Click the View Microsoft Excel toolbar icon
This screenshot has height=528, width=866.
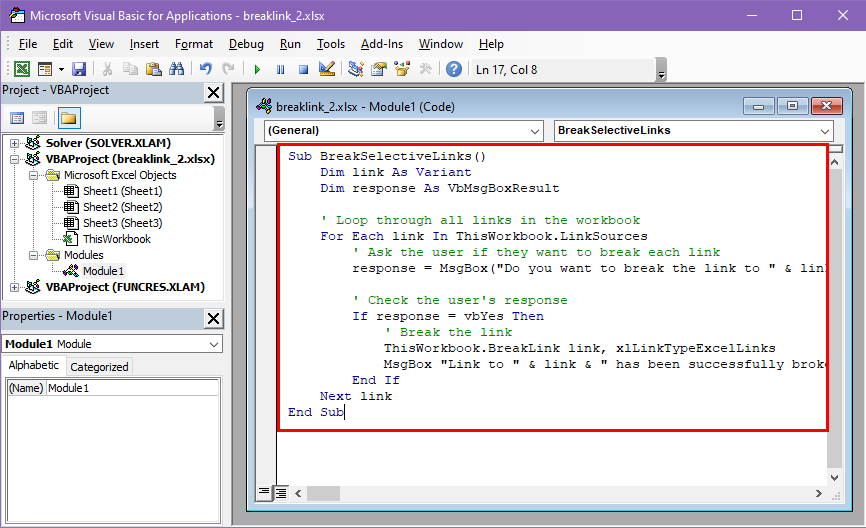point(22,69)
